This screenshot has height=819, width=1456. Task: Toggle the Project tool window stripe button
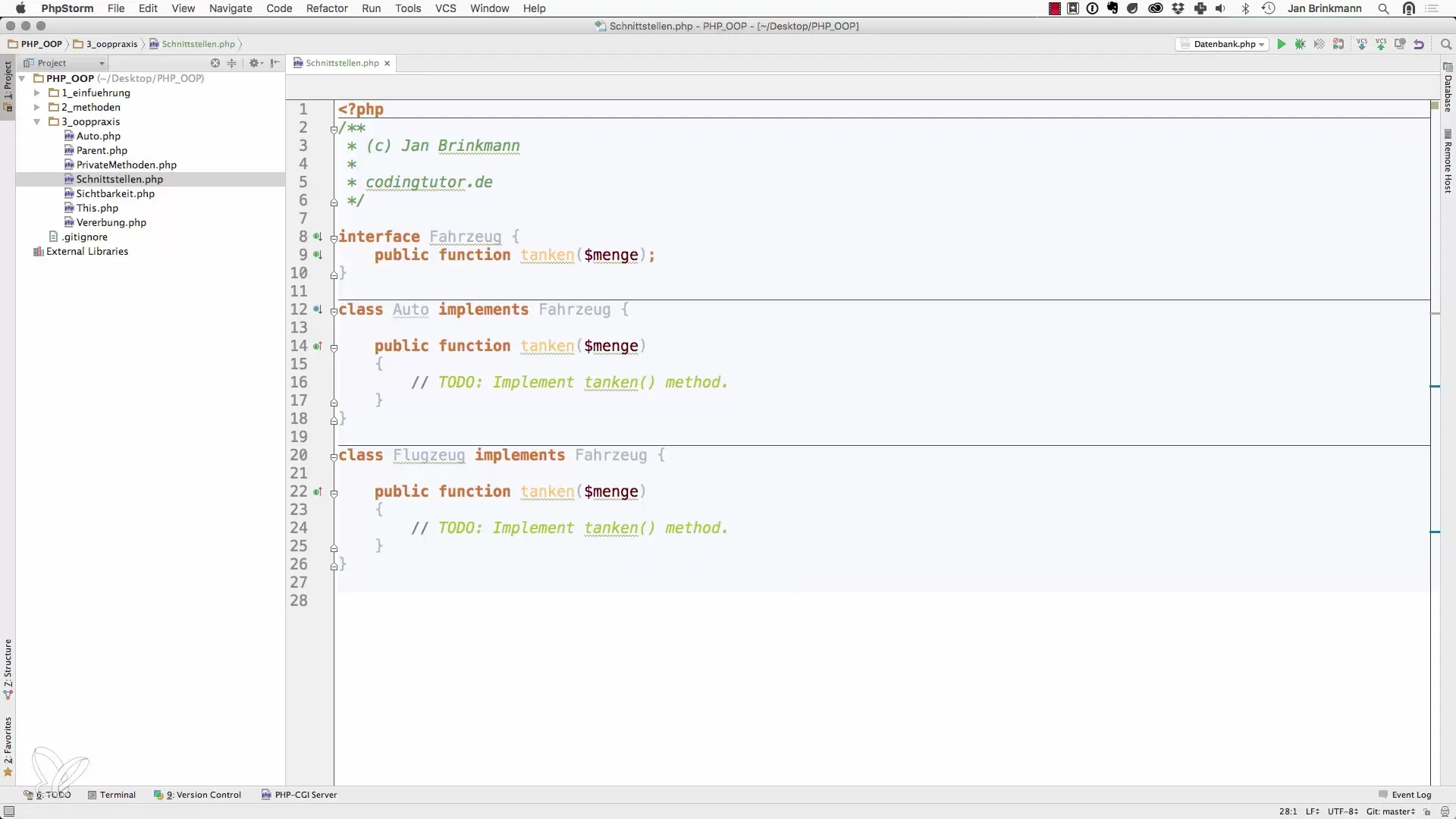click(8, 86)
